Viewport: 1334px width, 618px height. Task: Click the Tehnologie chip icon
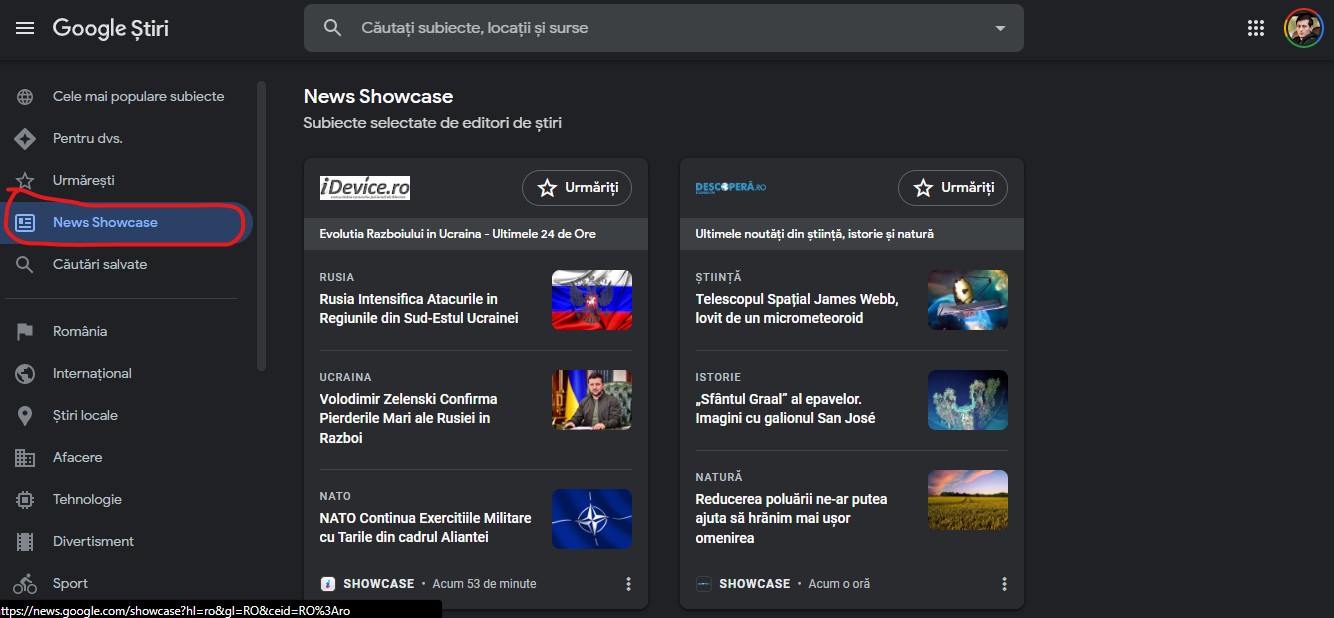click(x=25, y=500)
